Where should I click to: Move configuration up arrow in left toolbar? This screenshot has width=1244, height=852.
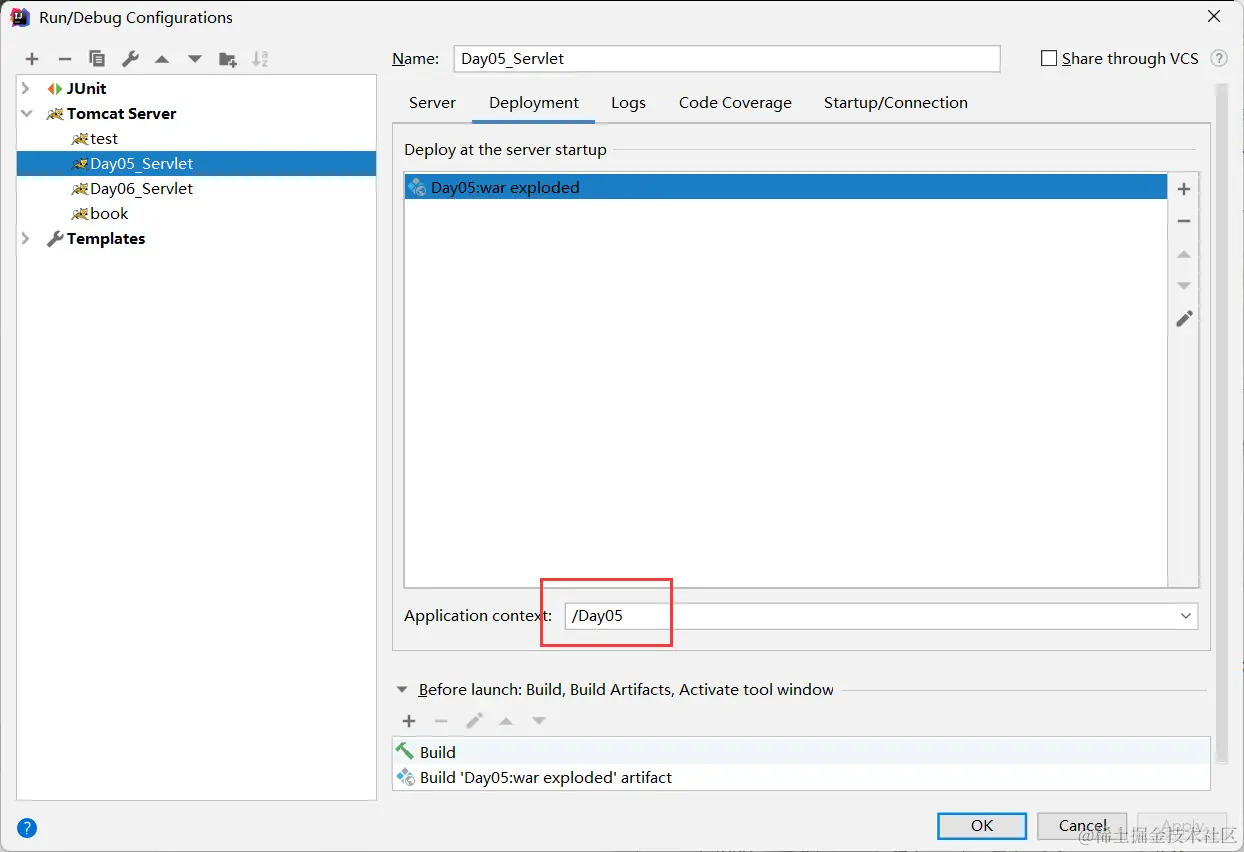[162, 60]
